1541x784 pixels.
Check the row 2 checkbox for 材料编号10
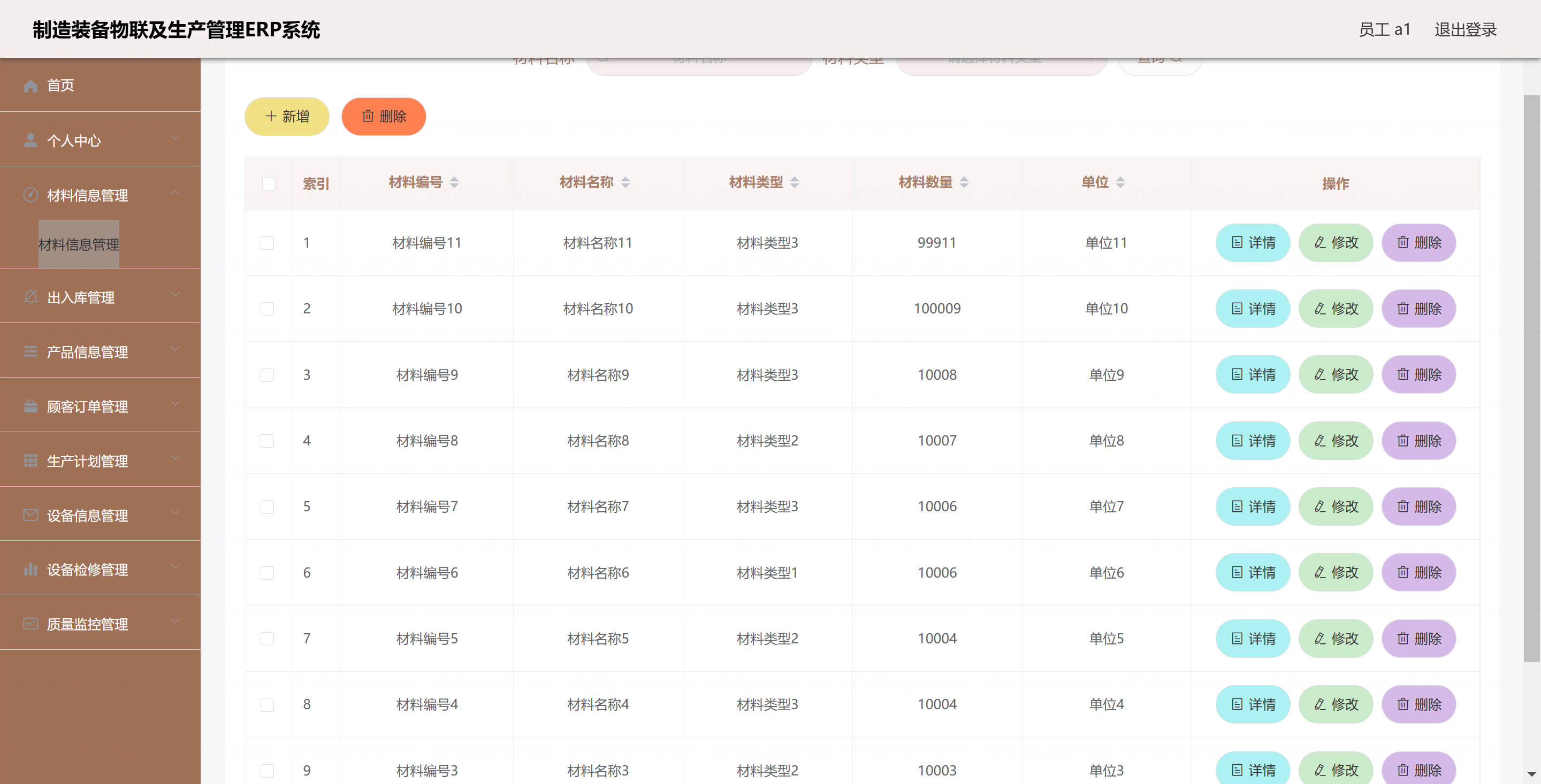click(x=268, y=309)
